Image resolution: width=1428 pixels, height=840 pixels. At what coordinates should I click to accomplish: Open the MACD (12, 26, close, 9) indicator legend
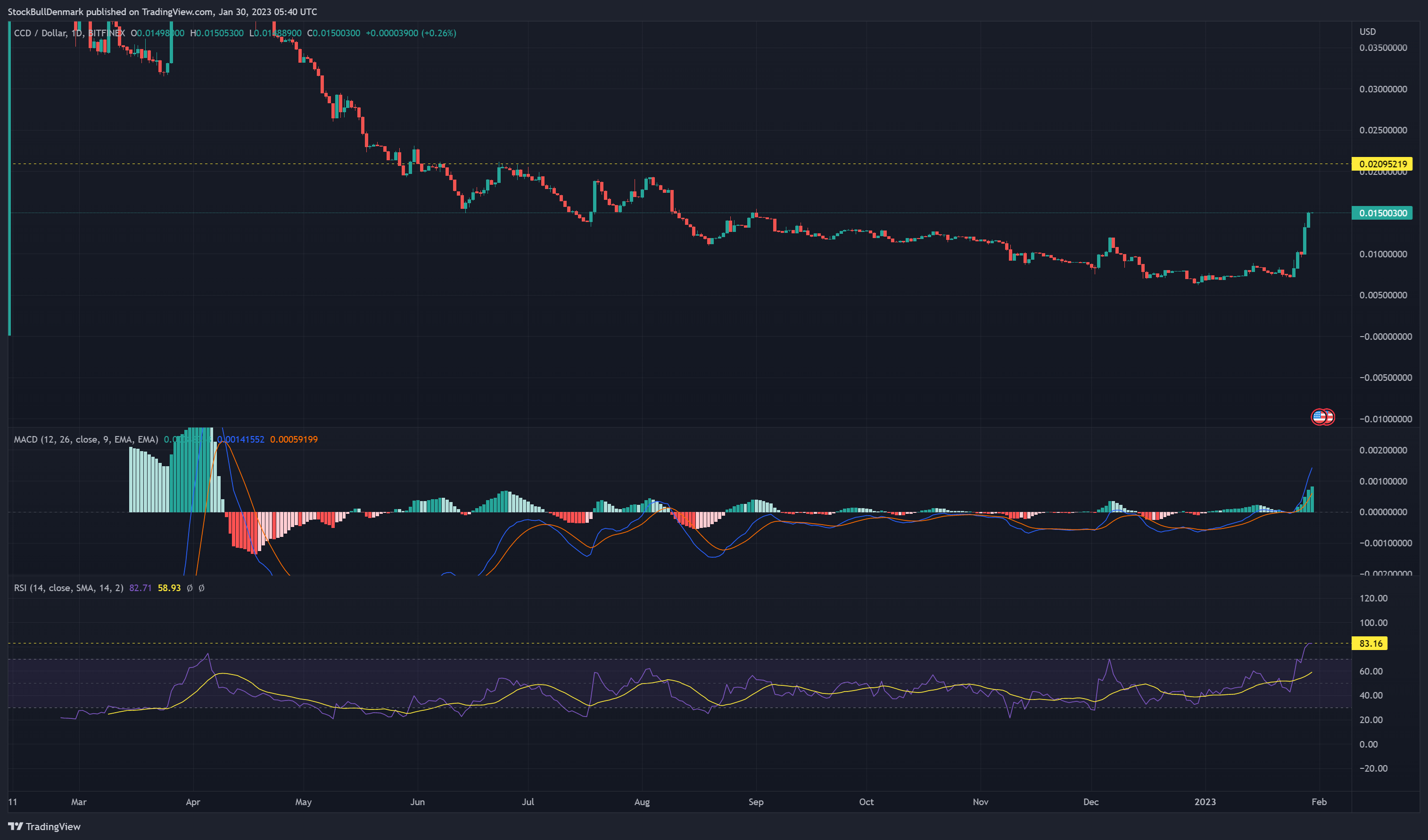click(x=86, y=439)
